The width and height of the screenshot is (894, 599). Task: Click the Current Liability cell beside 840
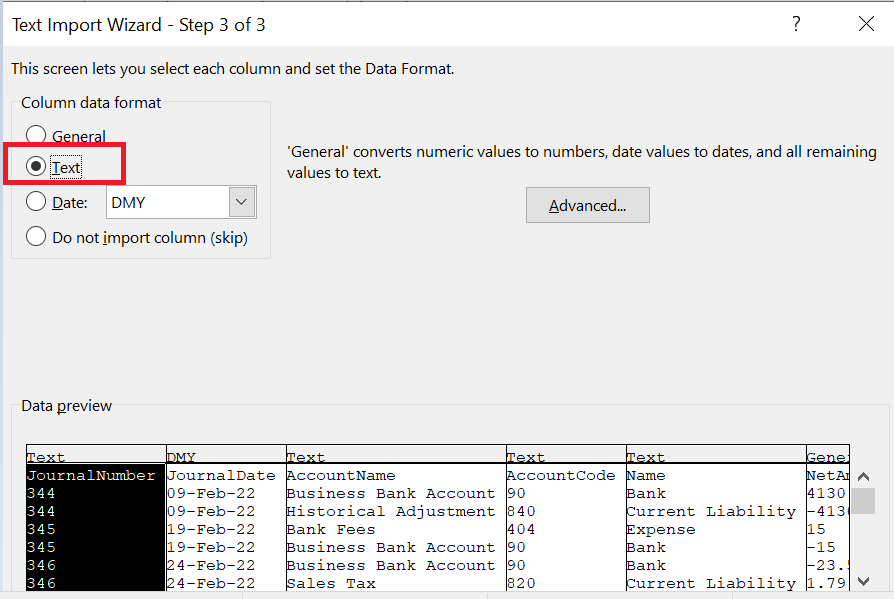[711, 511]
